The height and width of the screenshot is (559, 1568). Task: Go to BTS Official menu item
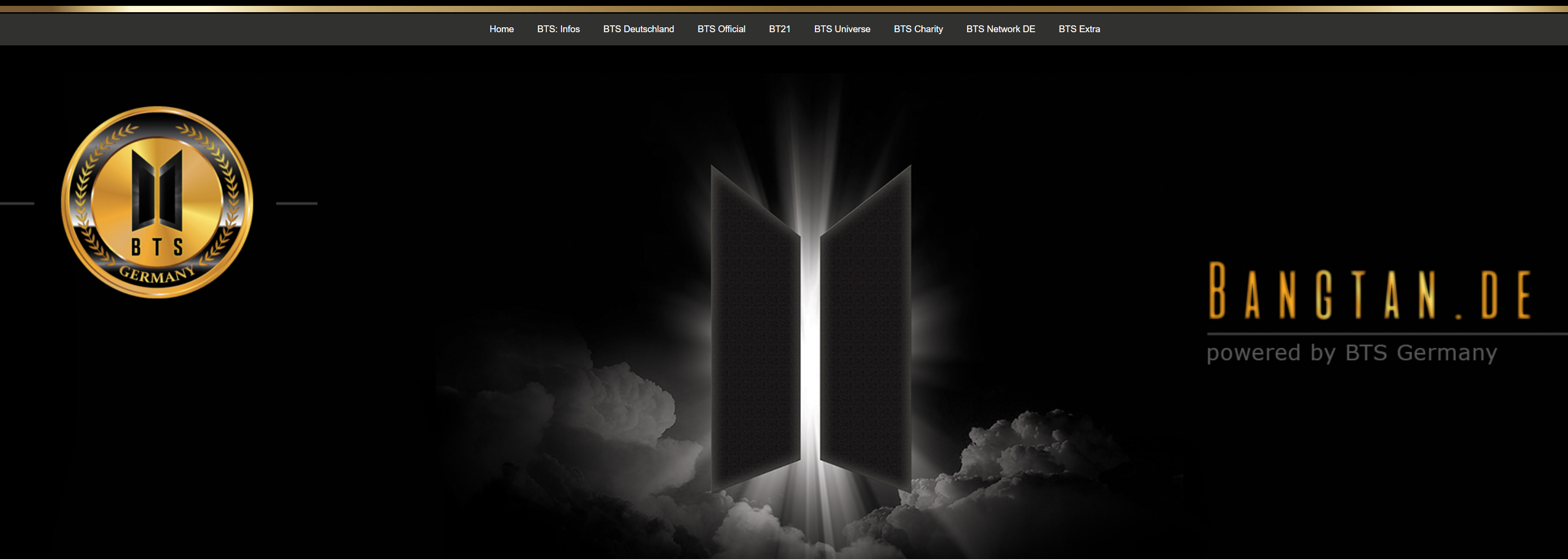click(x=721, y=29)
